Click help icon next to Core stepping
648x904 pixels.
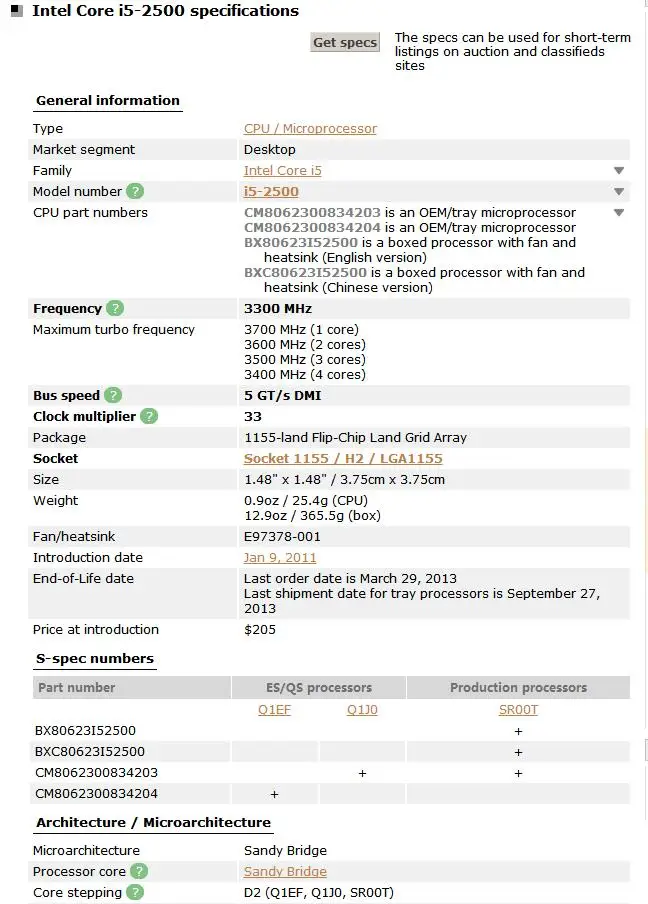[x=135, y=892]
